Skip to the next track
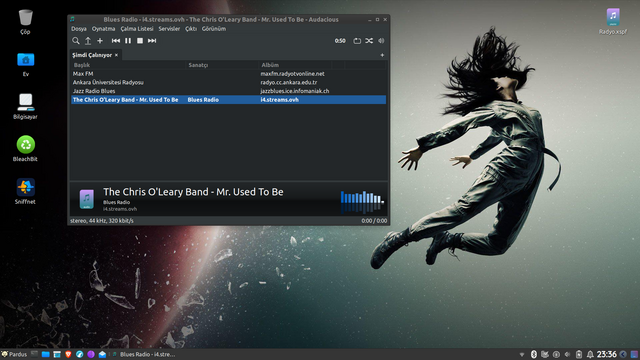The width and height of the screenshot is (640, 360). pyautogui.click(x=152, y=41)
